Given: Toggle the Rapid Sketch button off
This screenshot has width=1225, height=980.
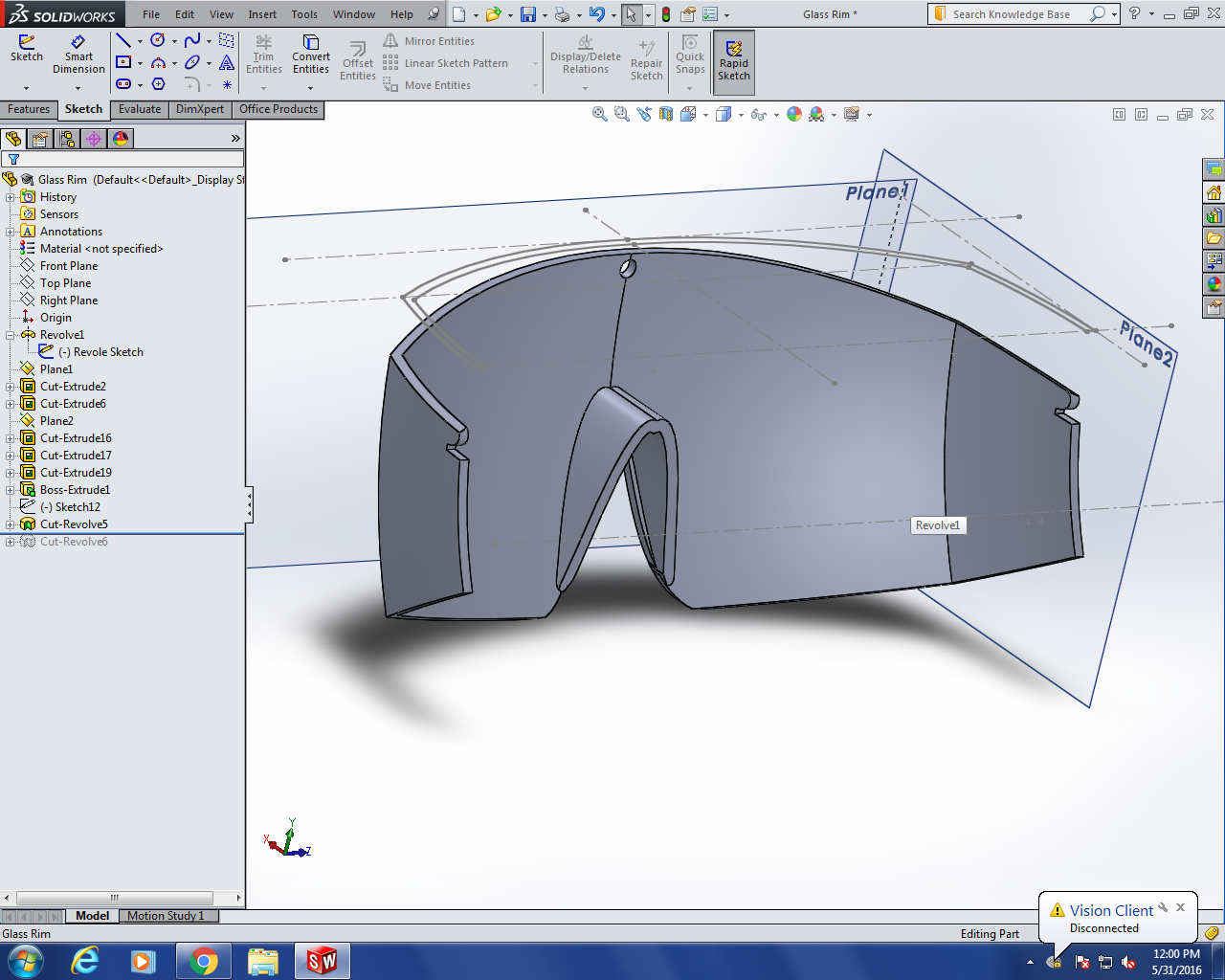Looking at the screenshot, I should tap(734, 61).
